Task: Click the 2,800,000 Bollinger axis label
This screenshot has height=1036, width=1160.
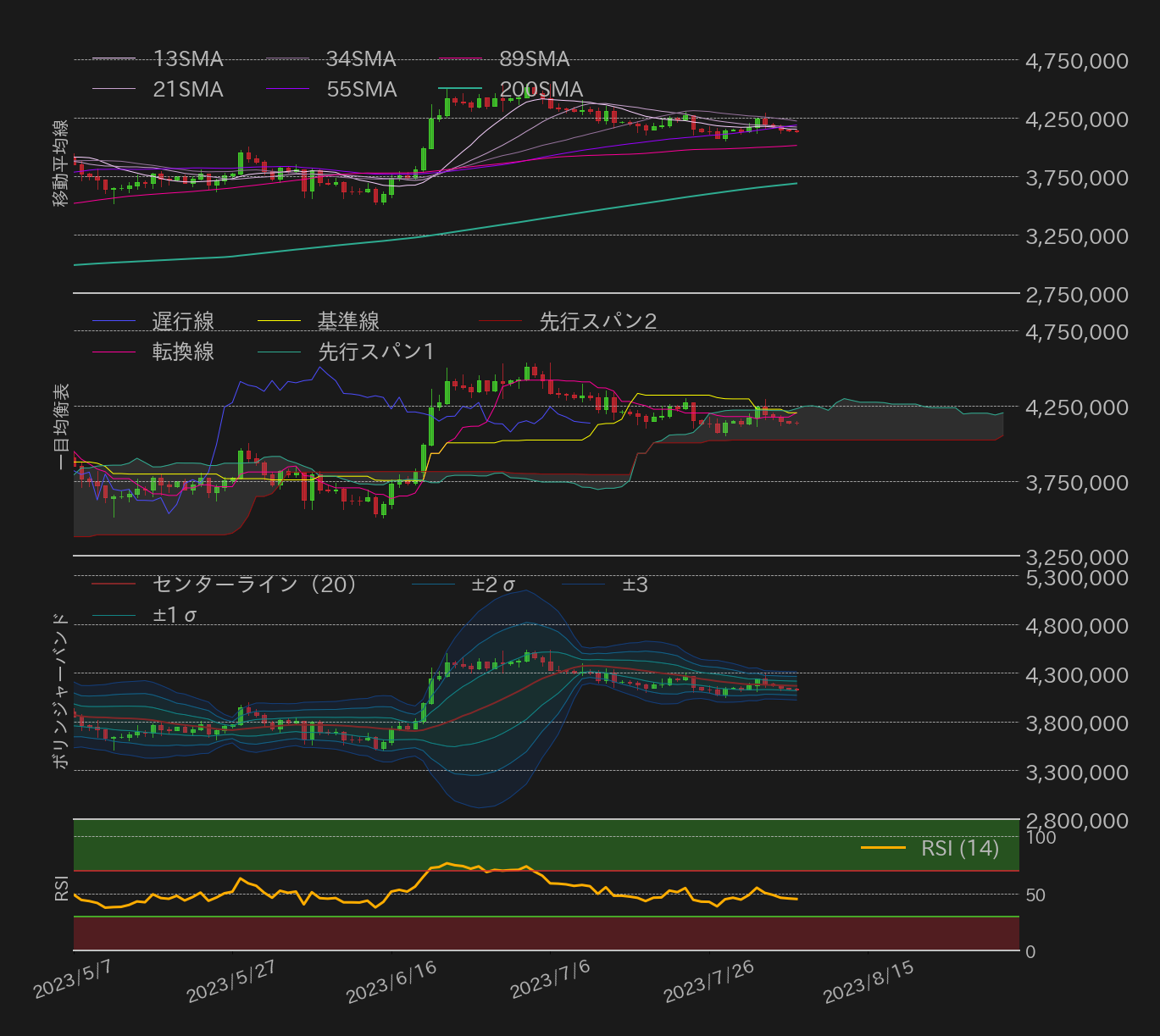Action: (x=1077, y=821)
